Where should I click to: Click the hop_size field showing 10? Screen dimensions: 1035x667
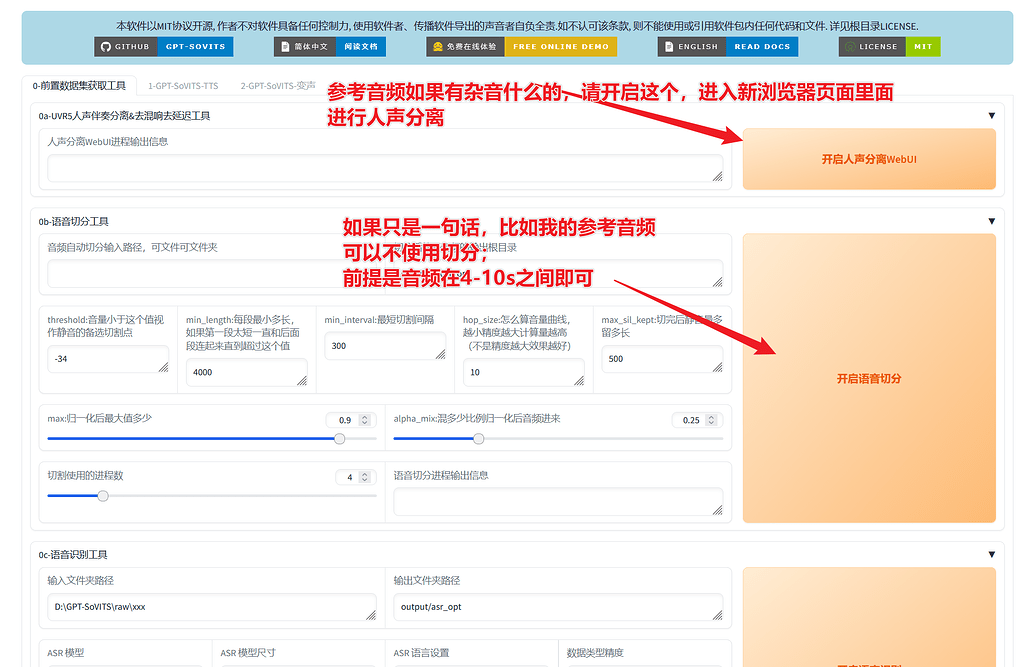523,372
